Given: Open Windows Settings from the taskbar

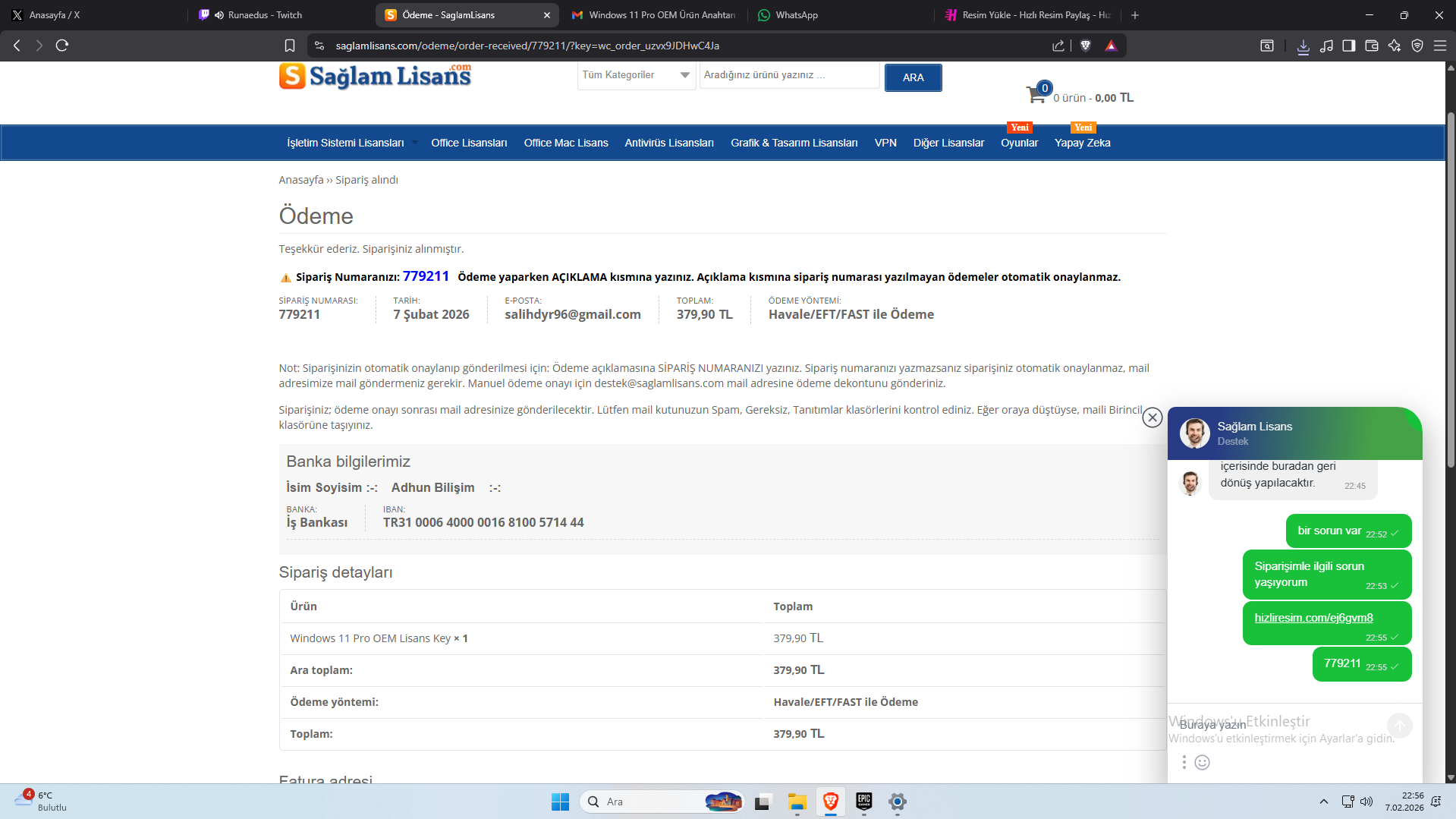Looking at the screenshot, I should tap(898, 802).
